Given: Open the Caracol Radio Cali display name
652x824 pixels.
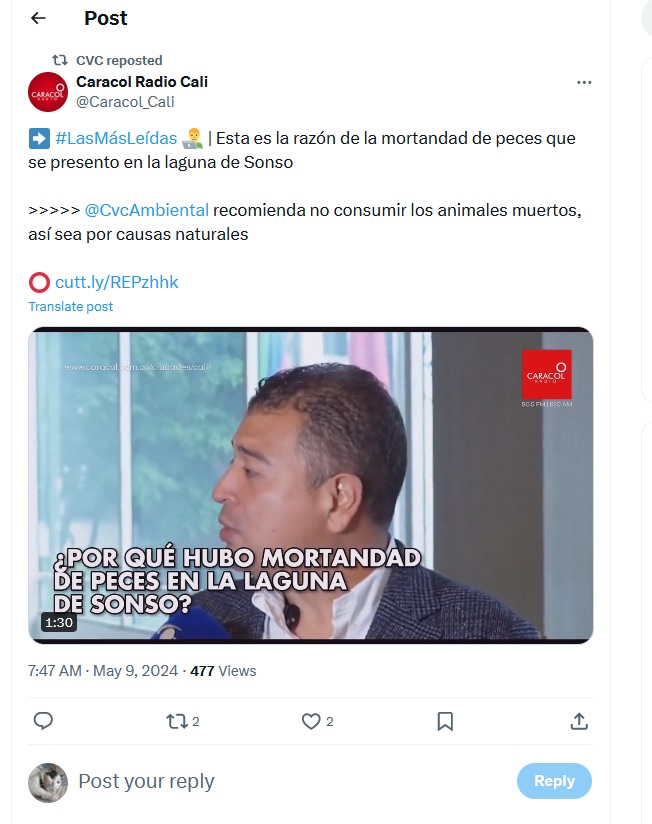Looking at the screenshot, I should coord(142,82).
